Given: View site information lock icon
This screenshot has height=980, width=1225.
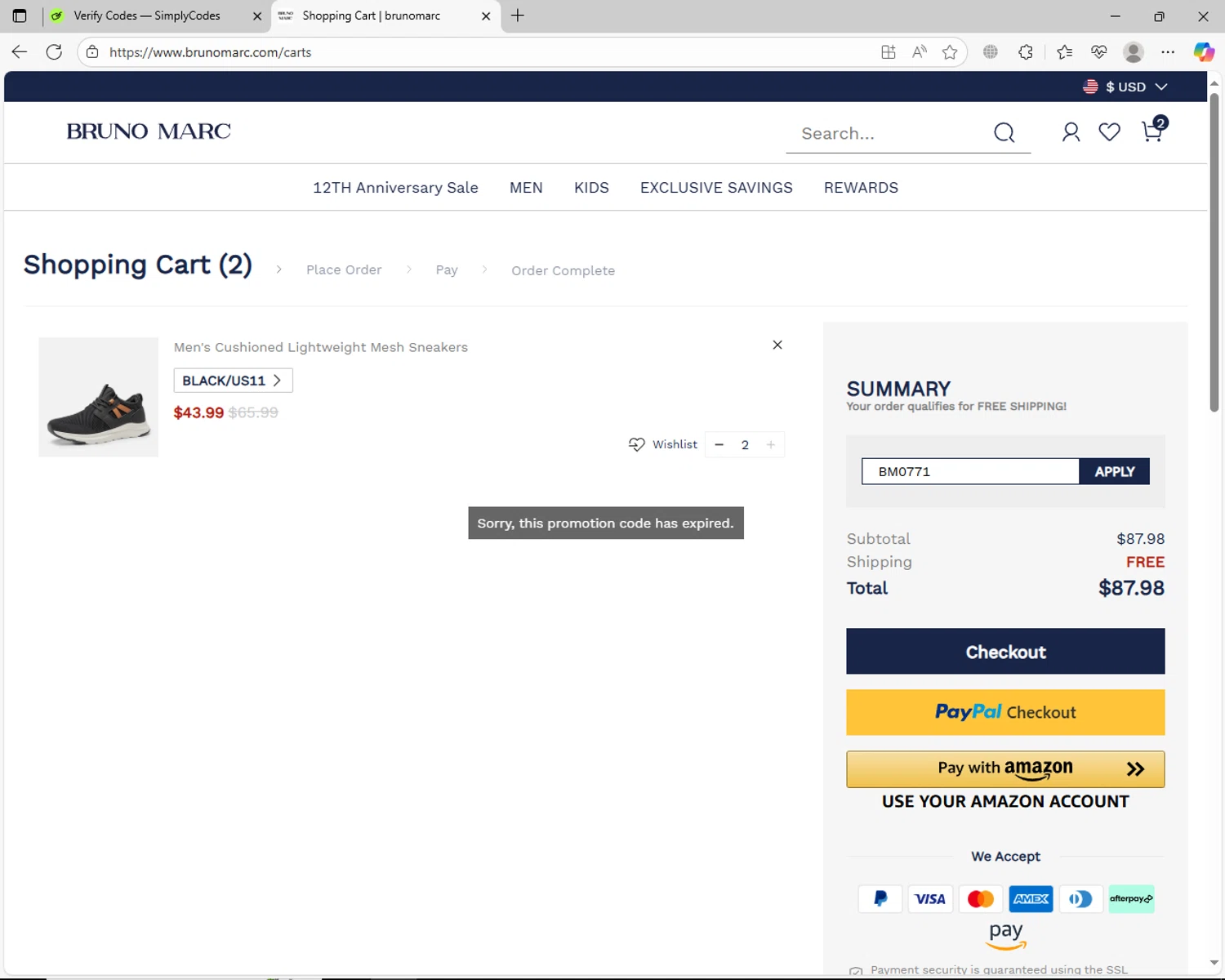Looking at the screenshot, I should coord(92,52).
